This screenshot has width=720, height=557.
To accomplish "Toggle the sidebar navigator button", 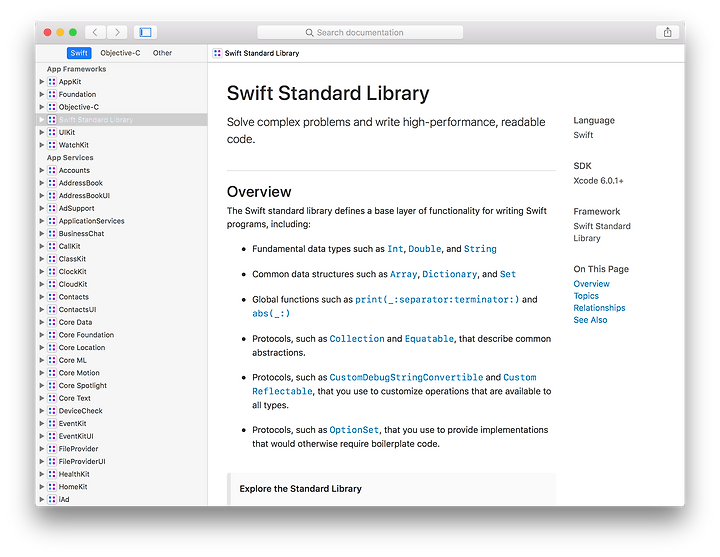I will [x=146, y=32].
